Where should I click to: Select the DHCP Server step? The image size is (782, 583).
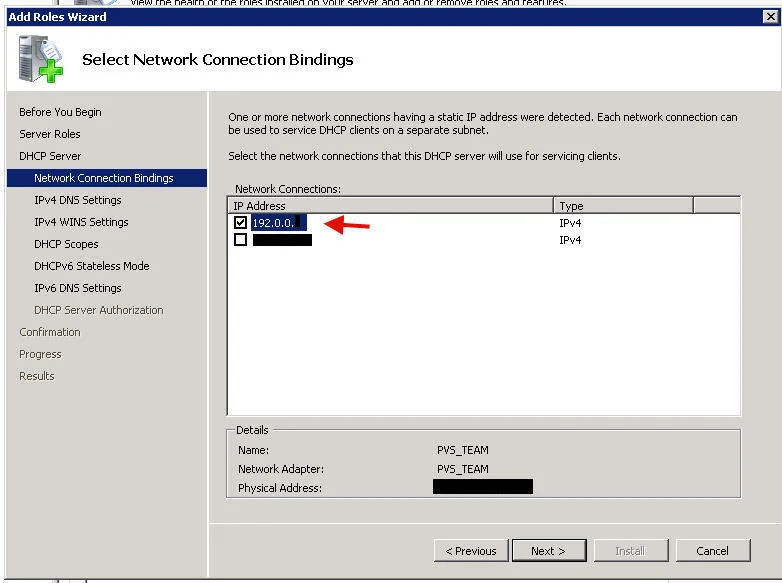click(x=50, y=156)
